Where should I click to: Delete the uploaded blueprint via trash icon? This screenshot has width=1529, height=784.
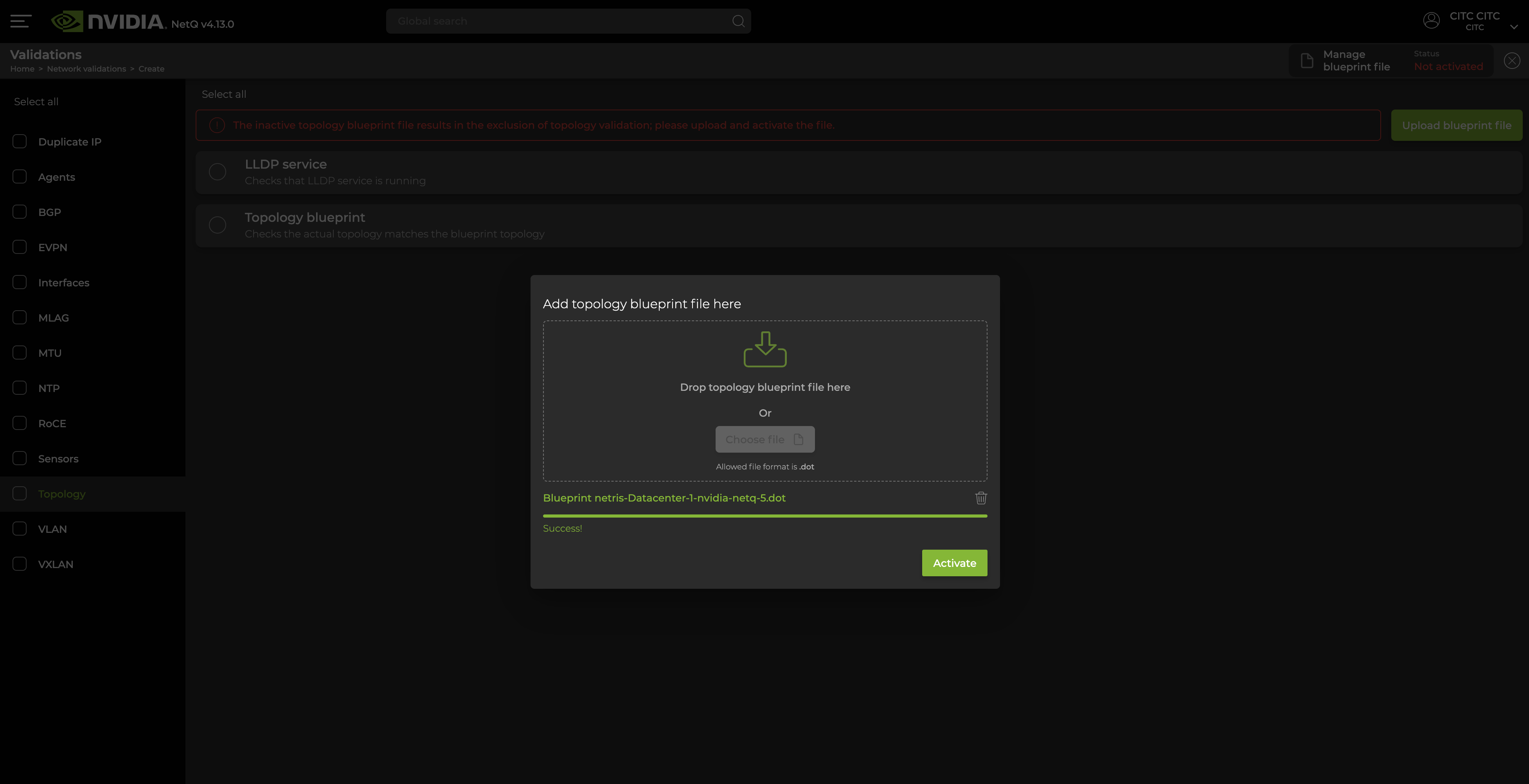pyautogui.click(x=980, y=498)
